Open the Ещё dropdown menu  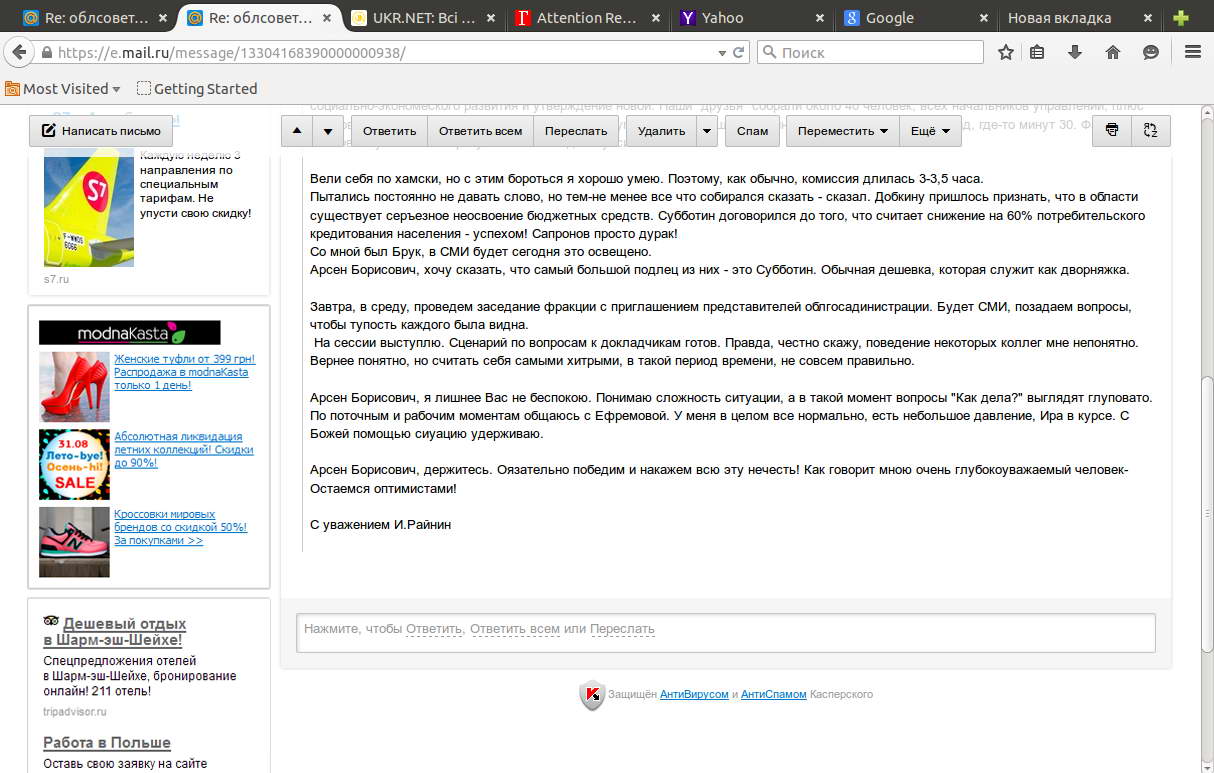(929, 130)
